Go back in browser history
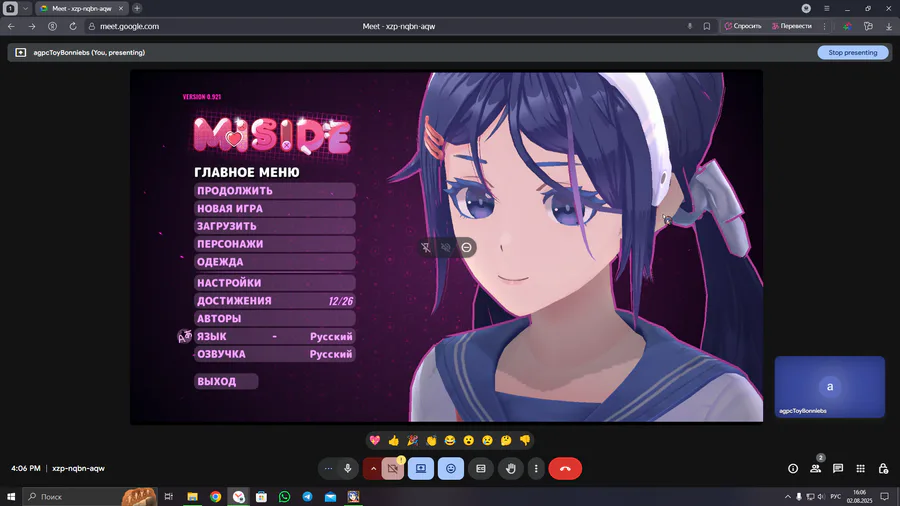 11,26
